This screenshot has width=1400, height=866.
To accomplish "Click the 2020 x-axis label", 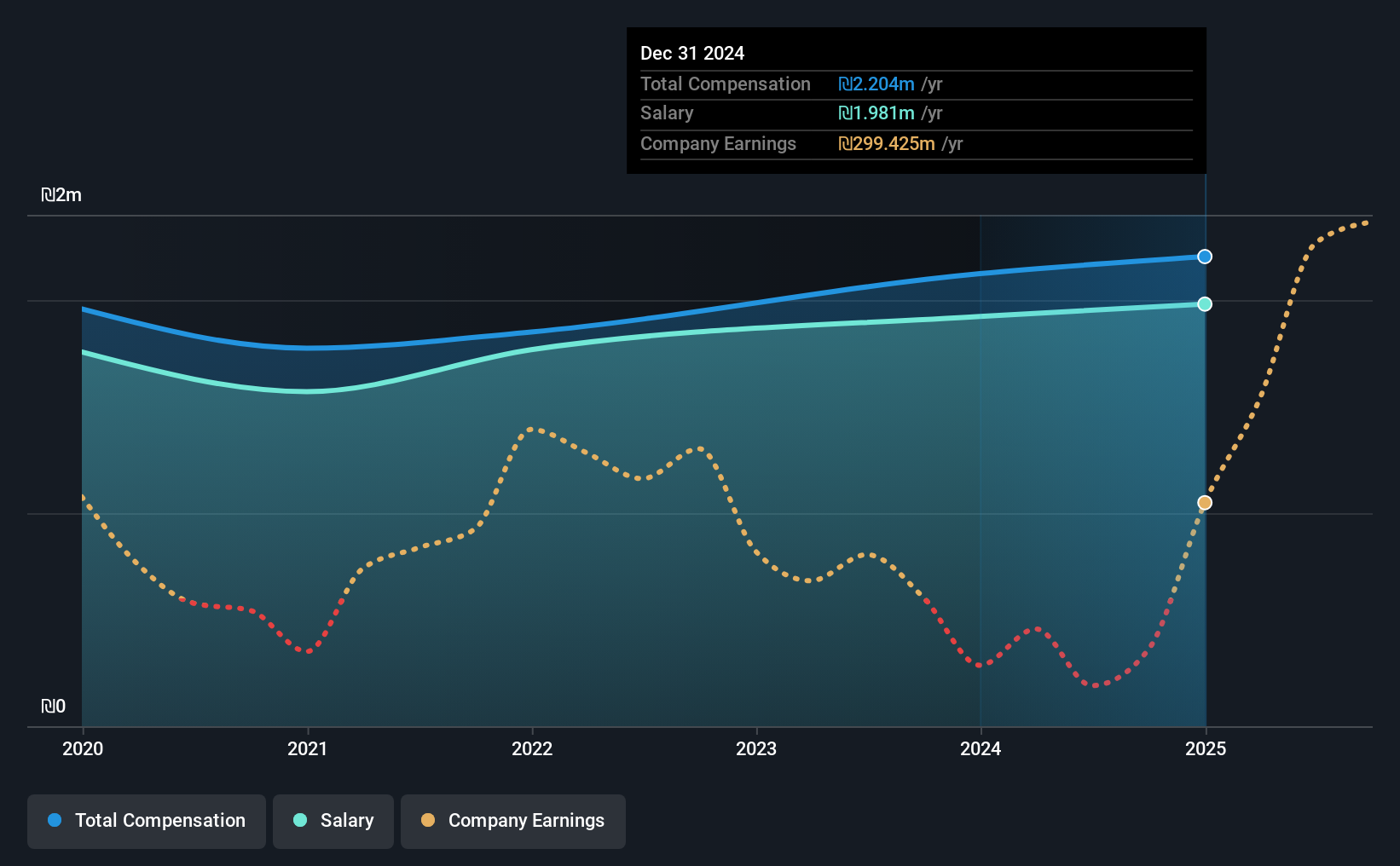I will (x=83, y=748).
